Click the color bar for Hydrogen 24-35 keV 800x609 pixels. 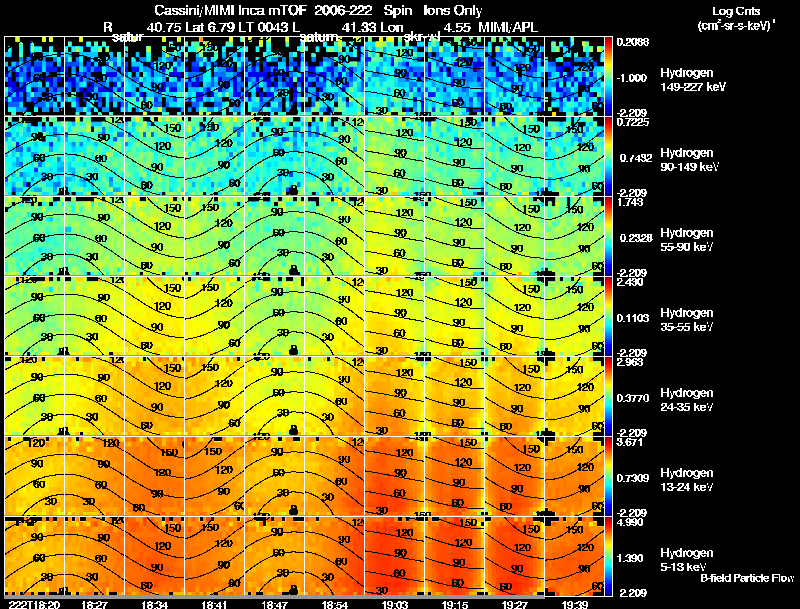pyautogui.click(x=608, y=396)
